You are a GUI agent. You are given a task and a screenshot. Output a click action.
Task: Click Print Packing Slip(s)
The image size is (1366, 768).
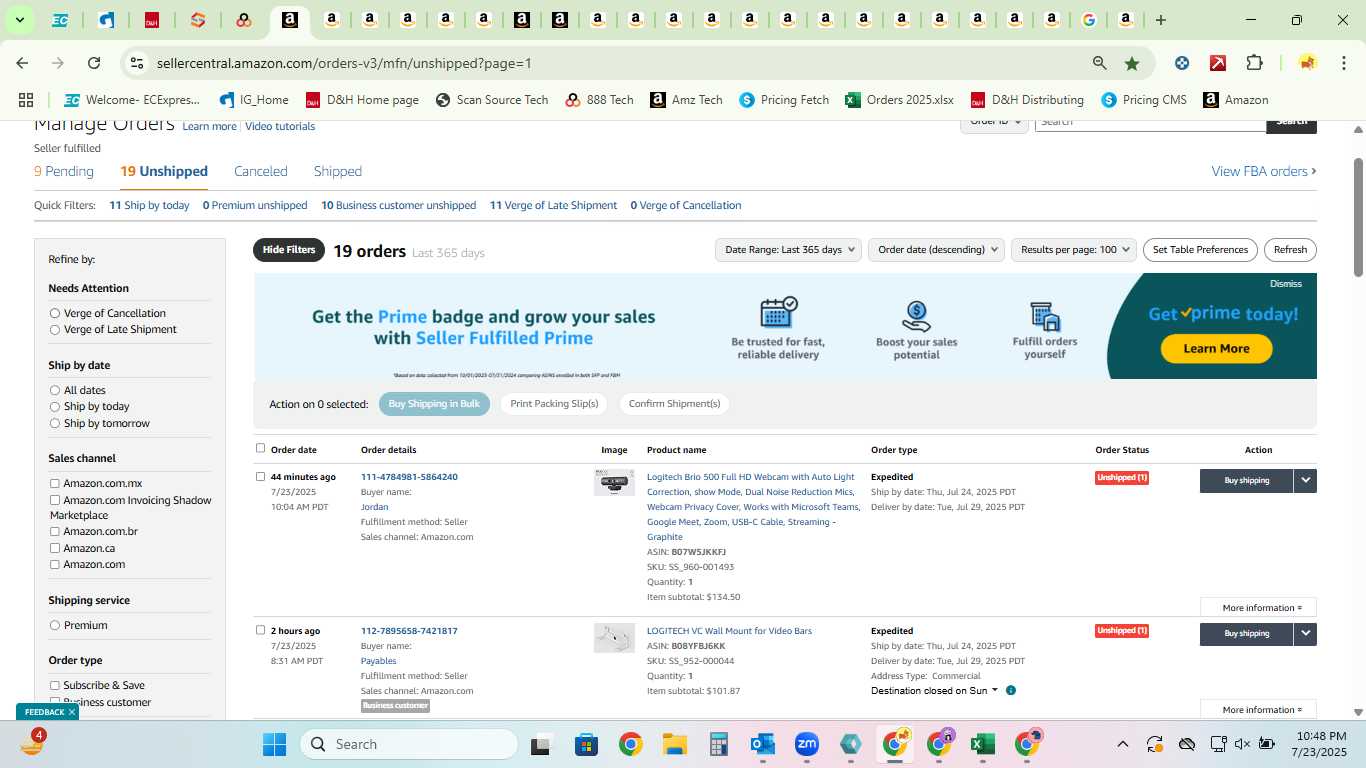pos(554,404)
